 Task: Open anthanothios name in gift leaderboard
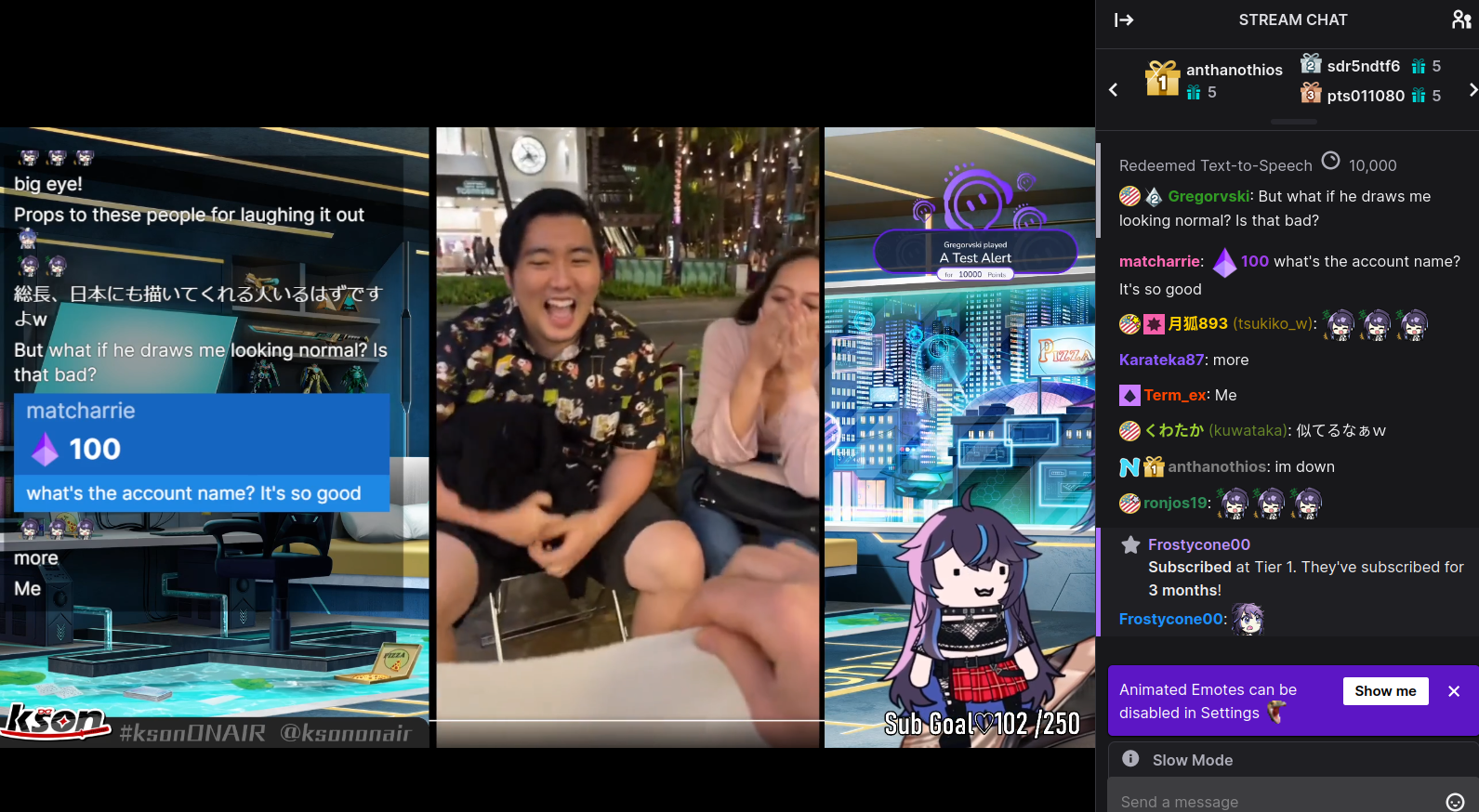tap(1235, 70)
